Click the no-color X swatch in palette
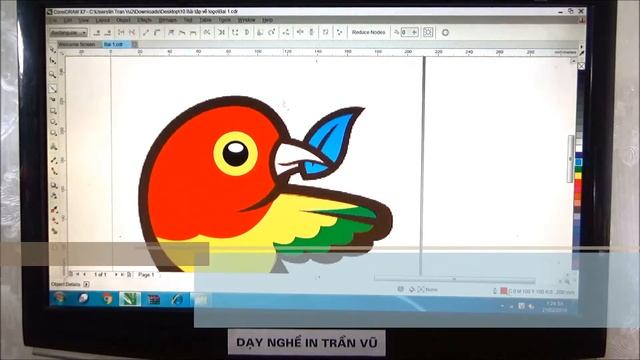640x360 pixels. [x=581, y=66]
